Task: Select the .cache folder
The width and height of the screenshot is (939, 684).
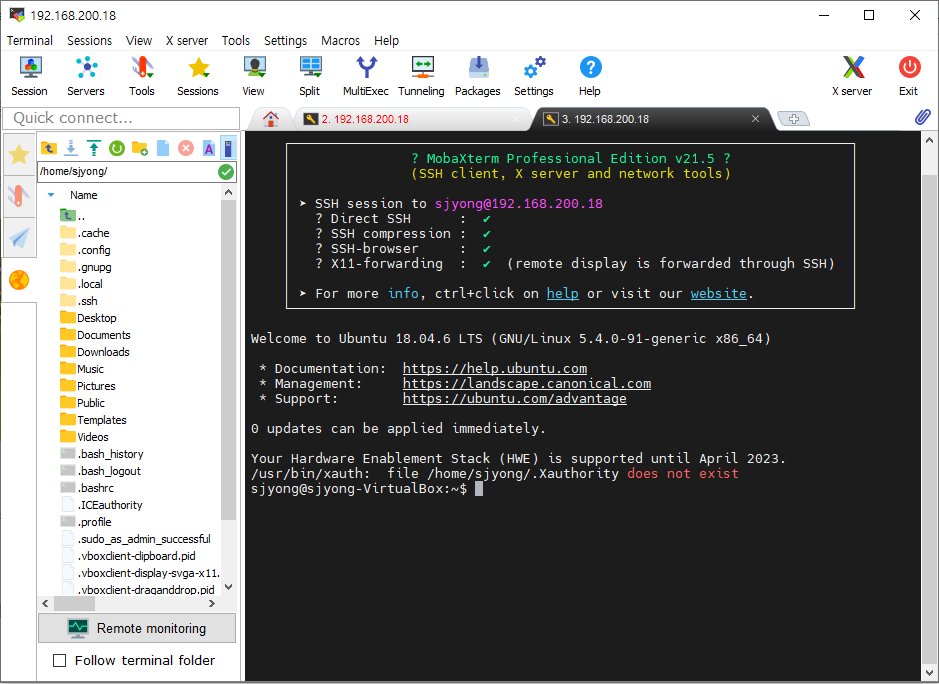Action: (85, 233)
